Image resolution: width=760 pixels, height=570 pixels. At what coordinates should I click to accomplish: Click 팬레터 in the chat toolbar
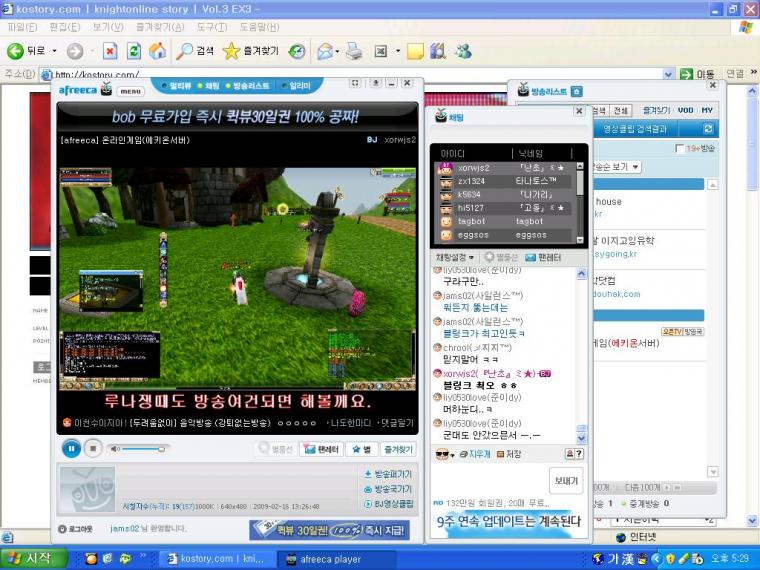tap(543, 257)
